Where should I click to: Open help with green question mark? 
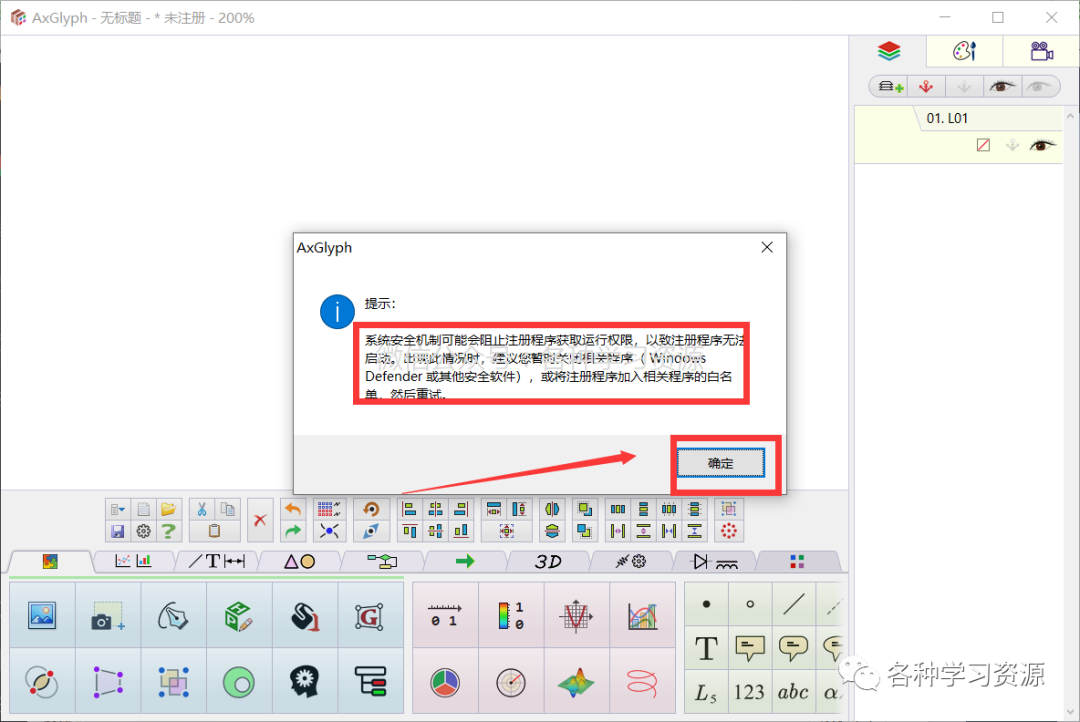(x=168, y=531)
